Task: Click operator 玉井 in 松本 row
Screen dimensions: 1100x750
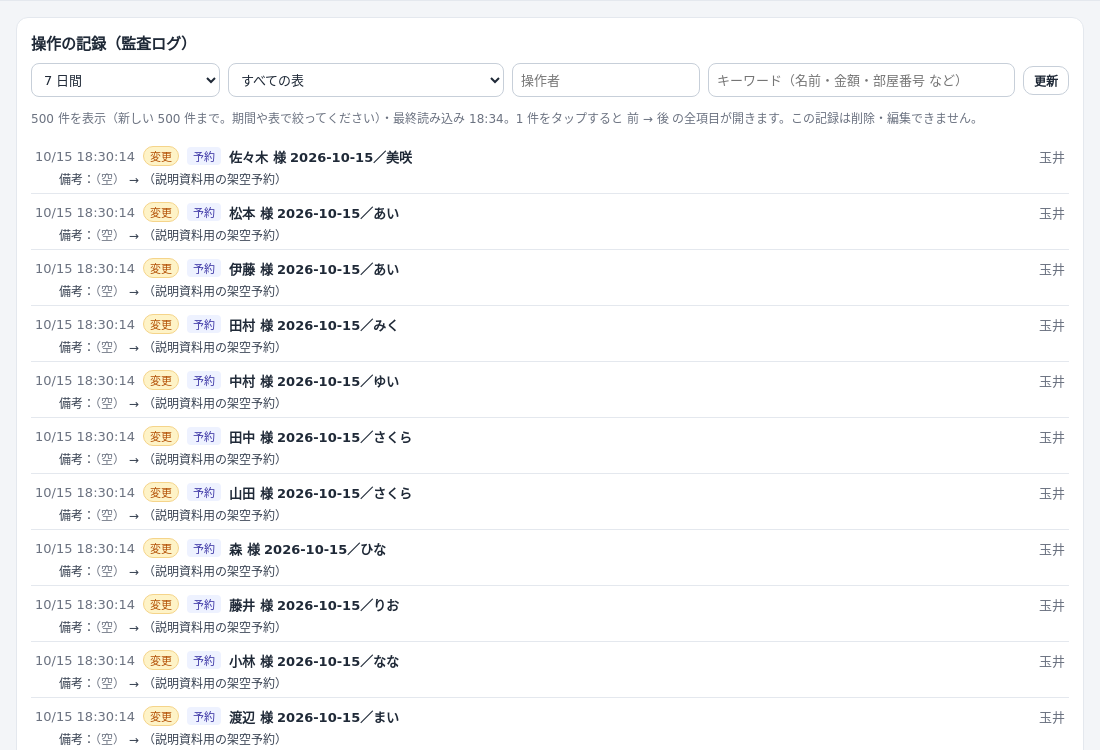Action: [x=1052, y=213]
